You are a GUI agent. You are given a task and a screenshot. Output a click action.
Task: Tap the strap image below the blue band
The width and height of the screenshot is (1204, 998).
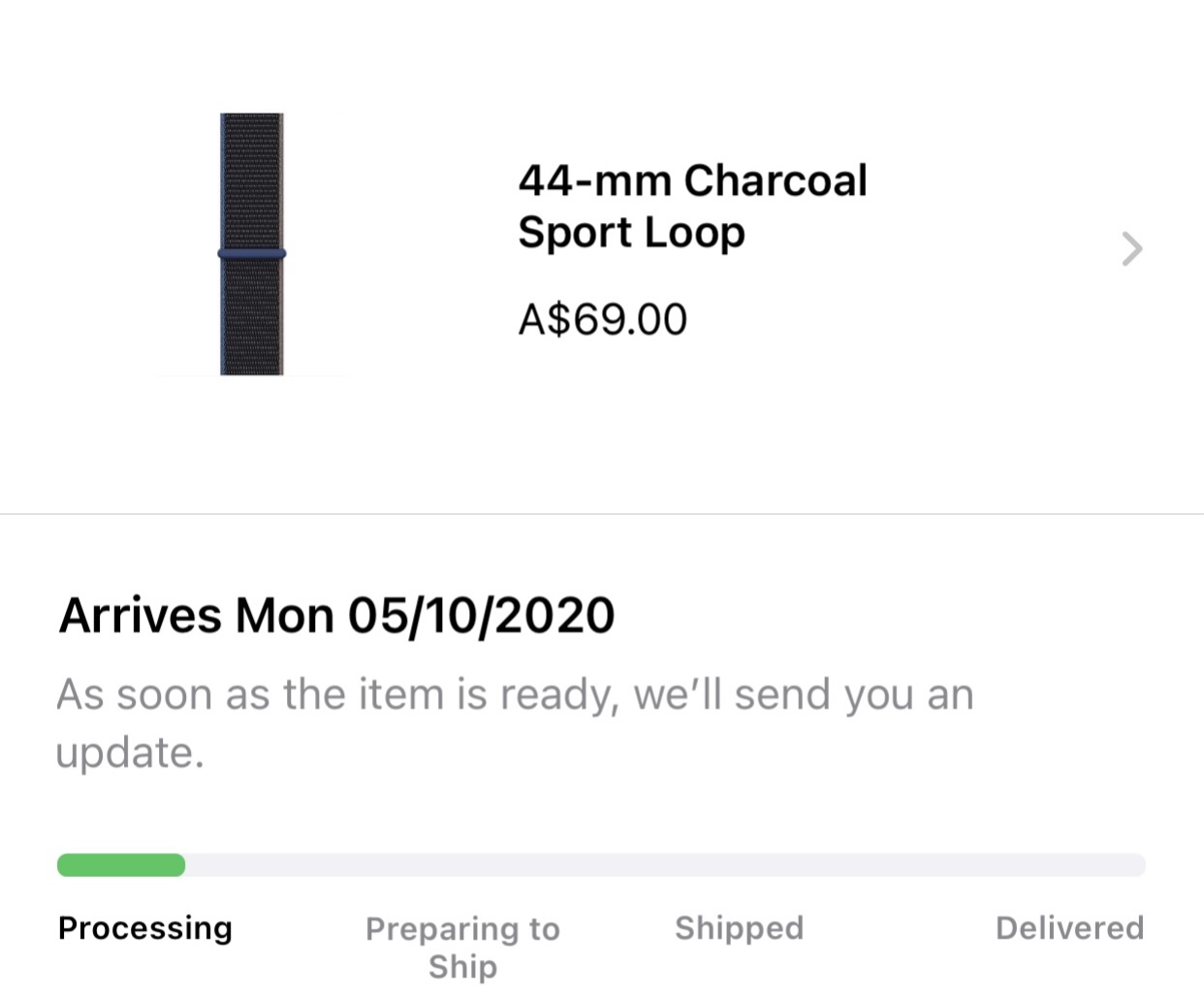point(252,318)
